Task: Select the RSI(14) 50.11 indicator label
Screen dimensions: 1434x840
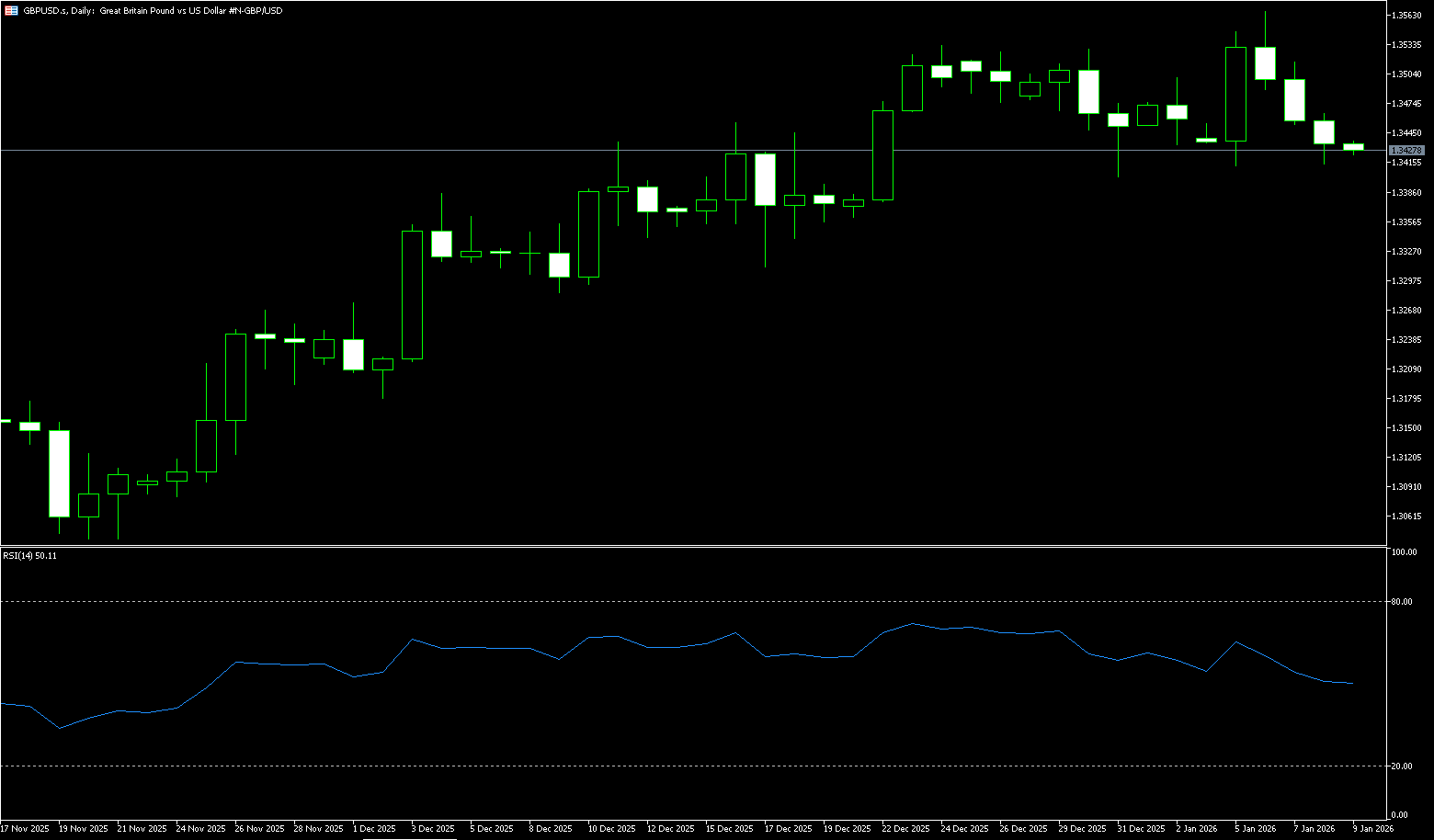Action: pos(29,555)
